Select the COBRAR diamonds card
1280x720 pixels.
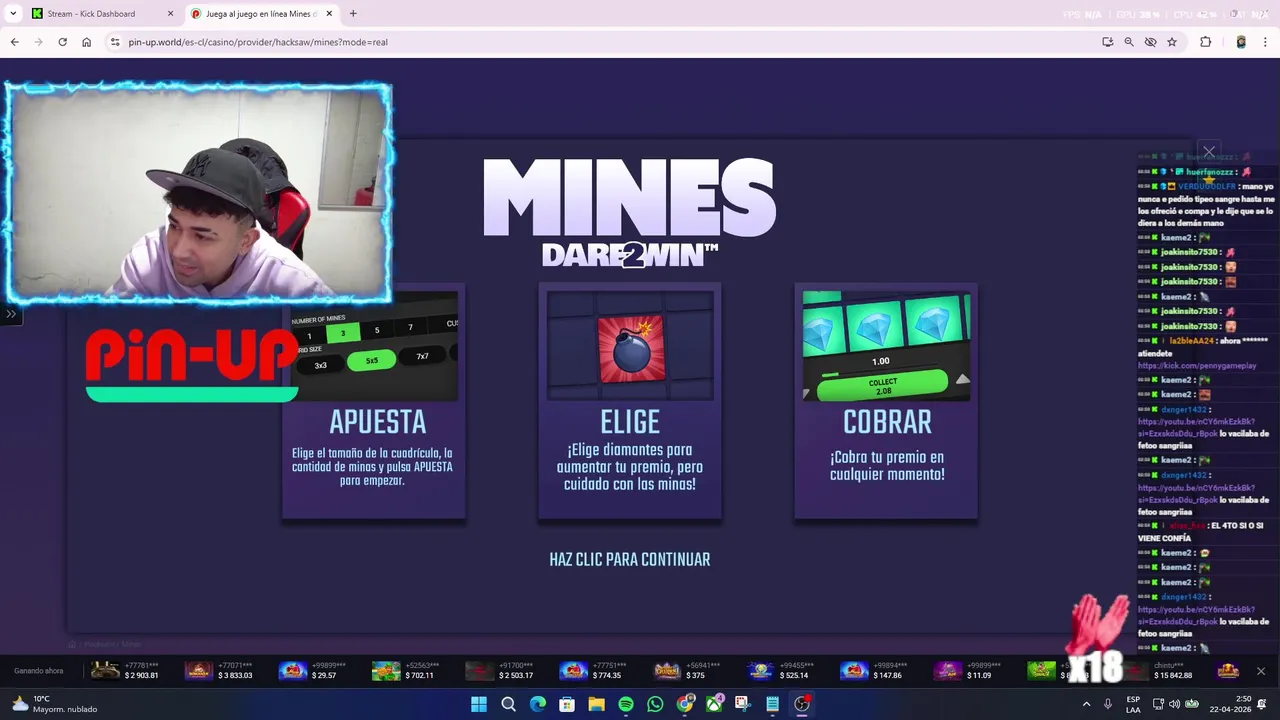[886, 402]
